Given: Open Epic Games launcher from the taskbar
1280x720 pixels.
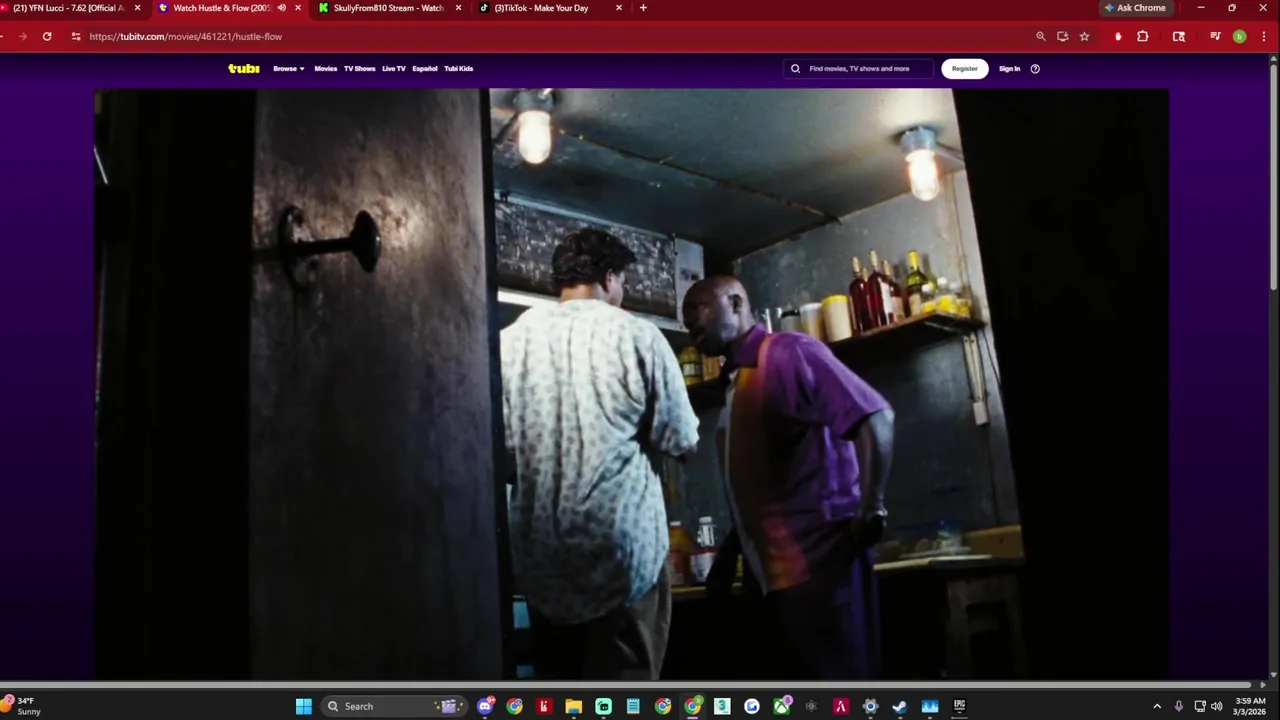Looking at the screenshot, I should tap(959, 706).
